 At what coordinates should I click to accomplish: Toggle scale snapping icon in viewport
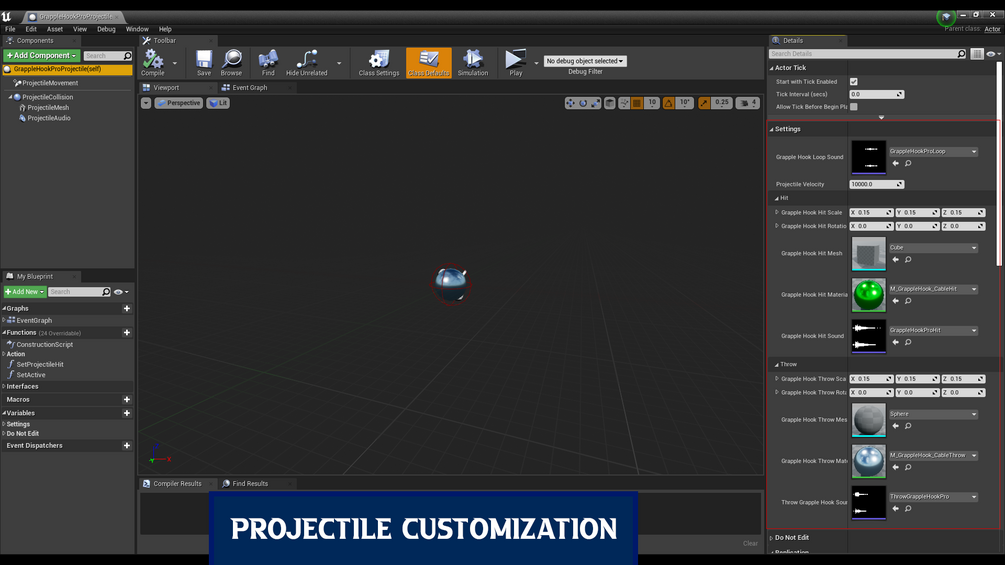point(704,103)
